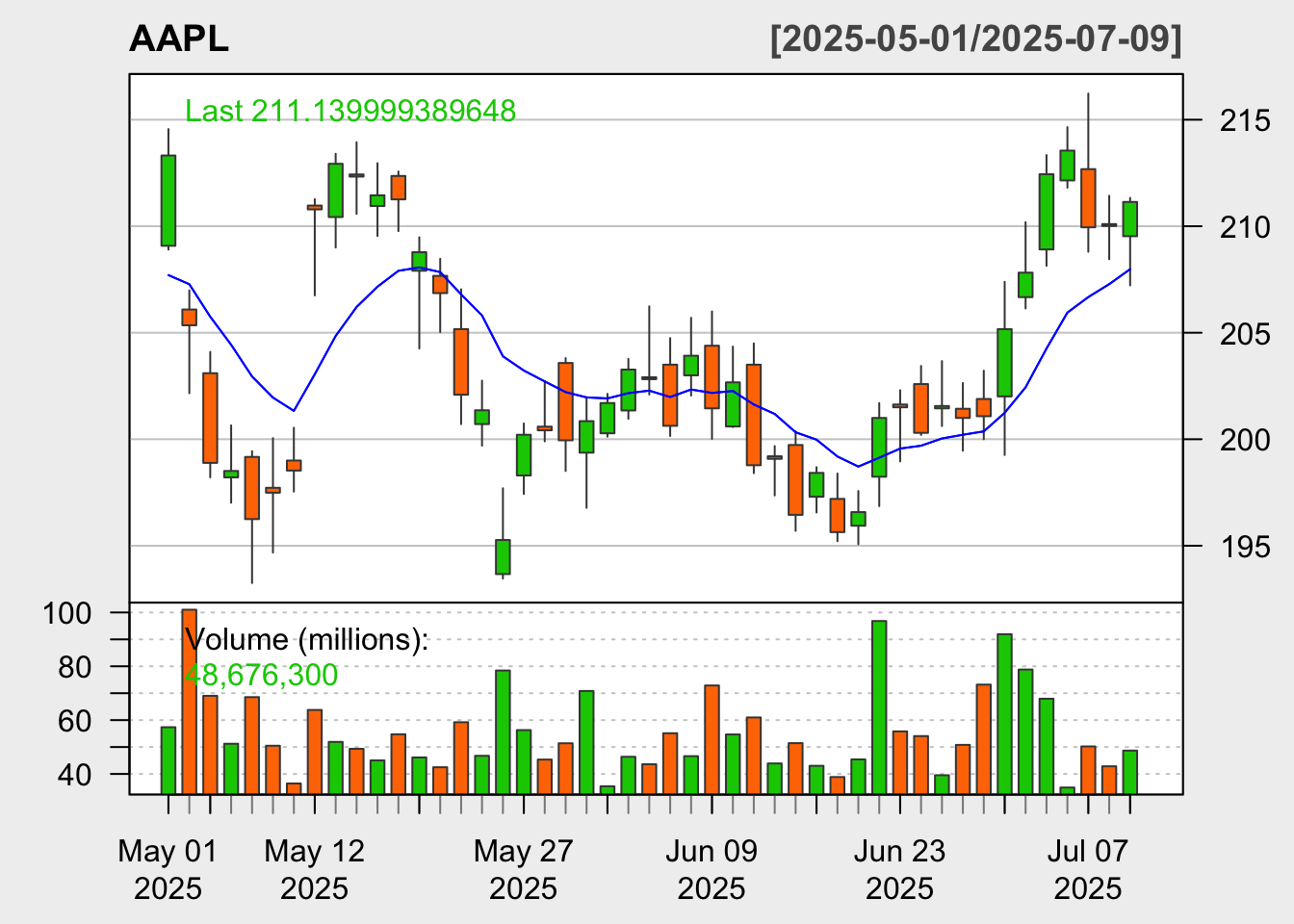Click the May 01 2025 date label
This screenshot has width=1294, height=924.
point(168,869)
